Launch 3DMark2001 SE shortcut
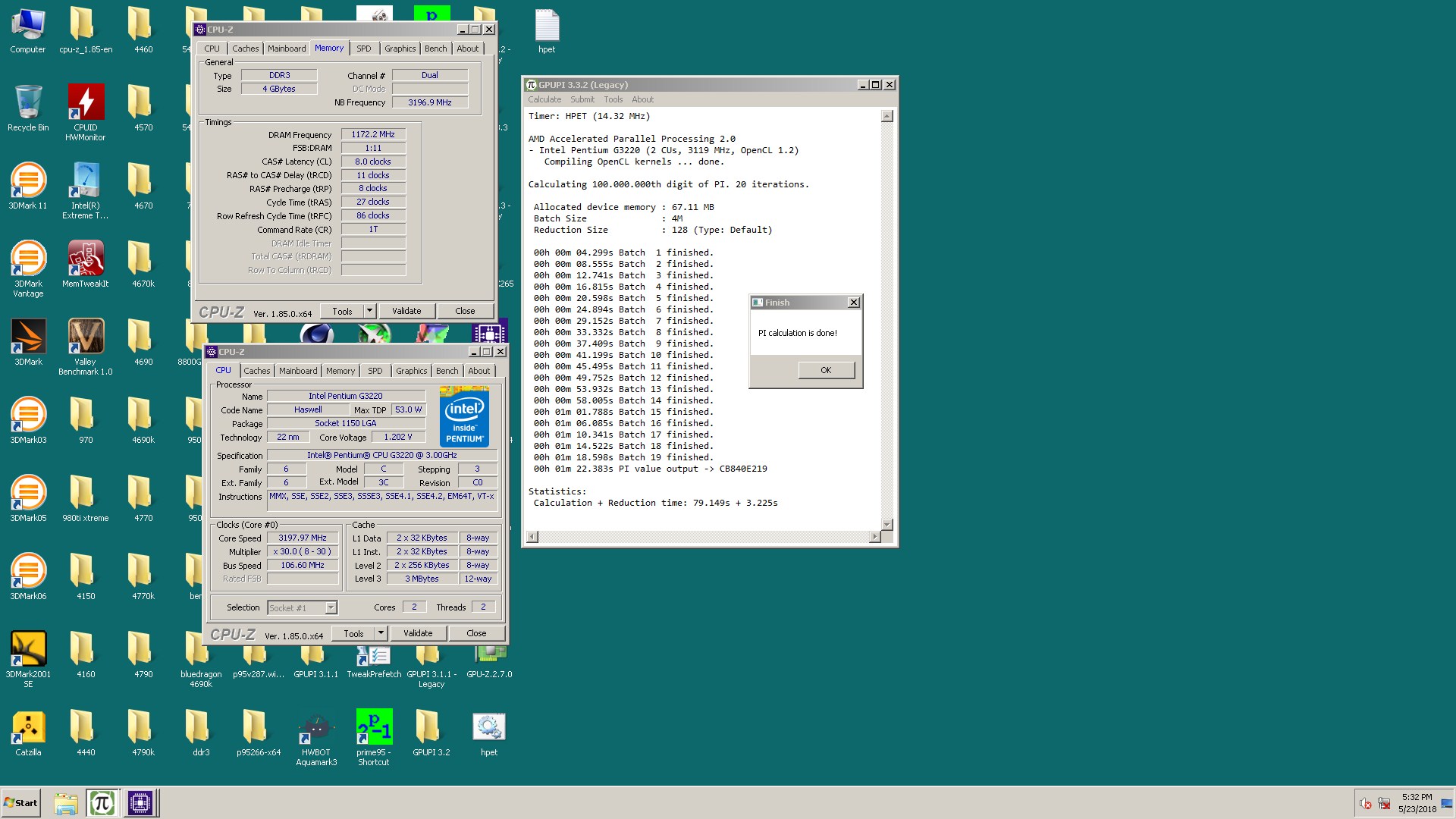The image size is (1456, 819). click(28, 660)
